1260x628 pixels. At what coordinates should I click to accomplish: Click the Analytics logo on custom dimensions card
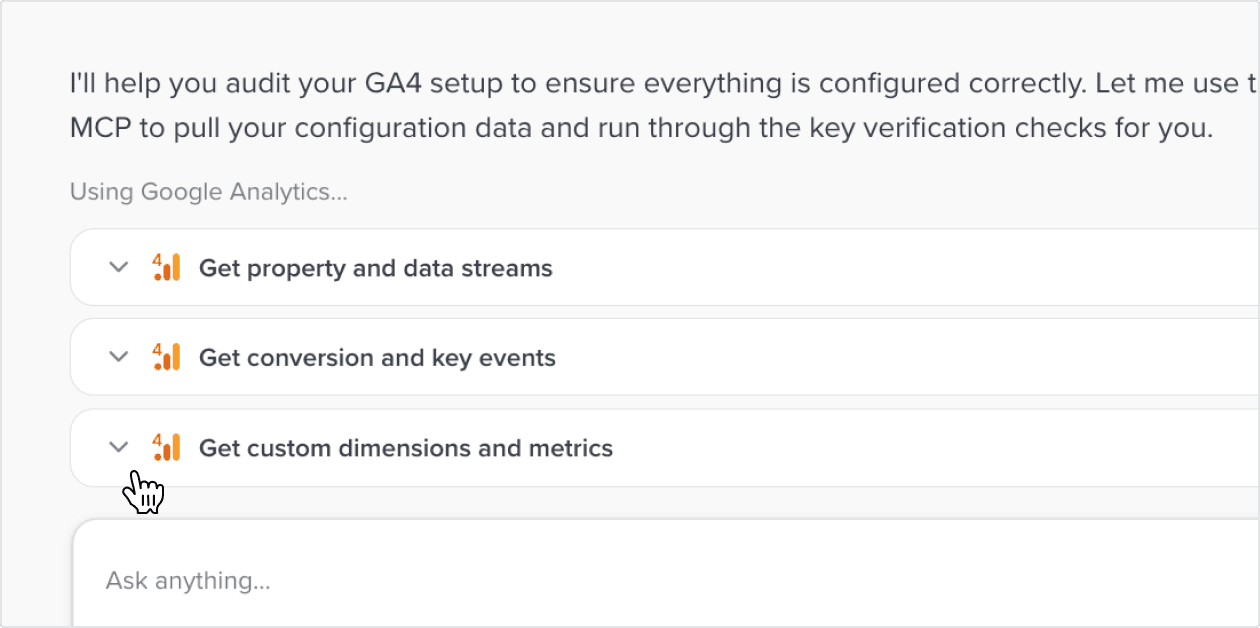pyautogui.click(x=167, y=447)
